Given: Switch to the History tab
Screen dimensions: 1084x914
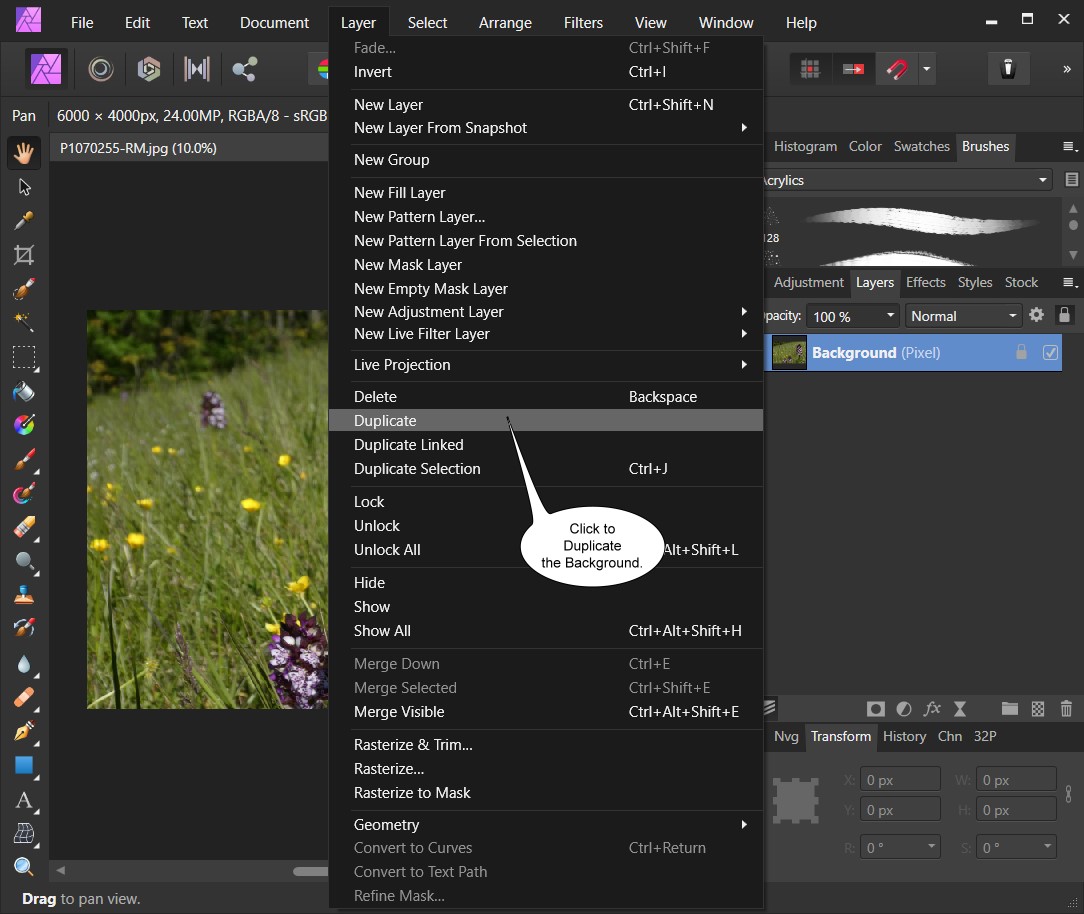Looking at the screenshot, I should 904,736.
